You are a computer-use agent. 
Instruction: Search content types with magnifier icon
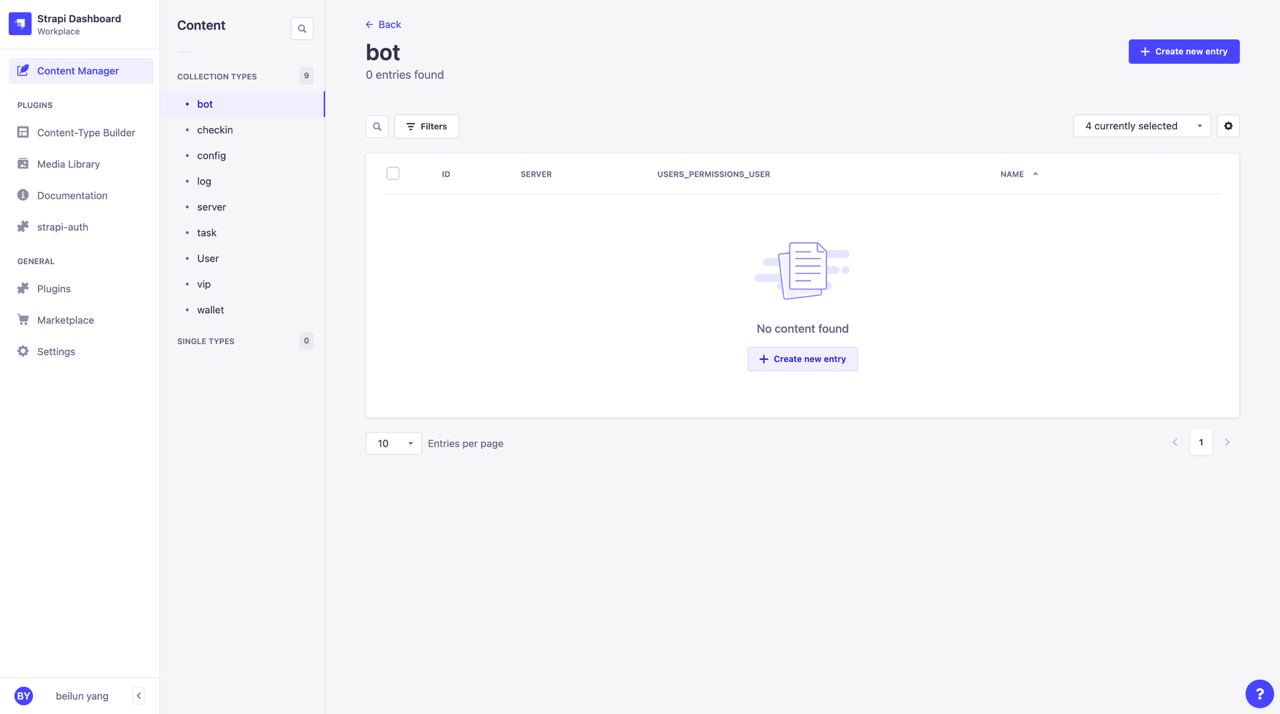(302, 29)
